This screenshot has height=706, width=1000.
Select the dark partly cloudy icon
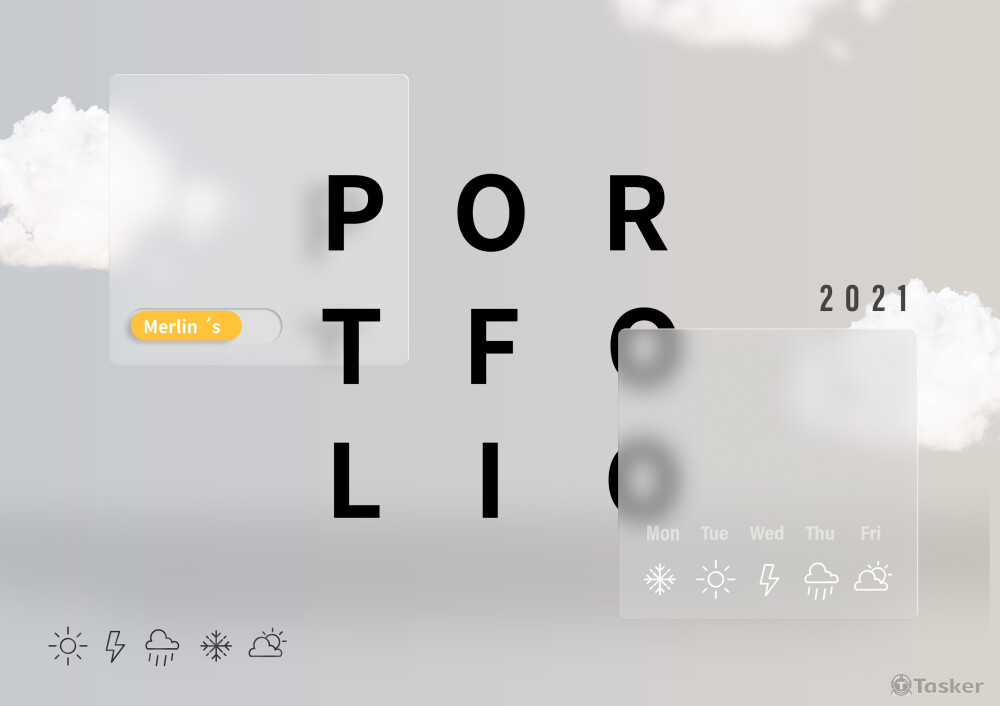pos(267,643)
